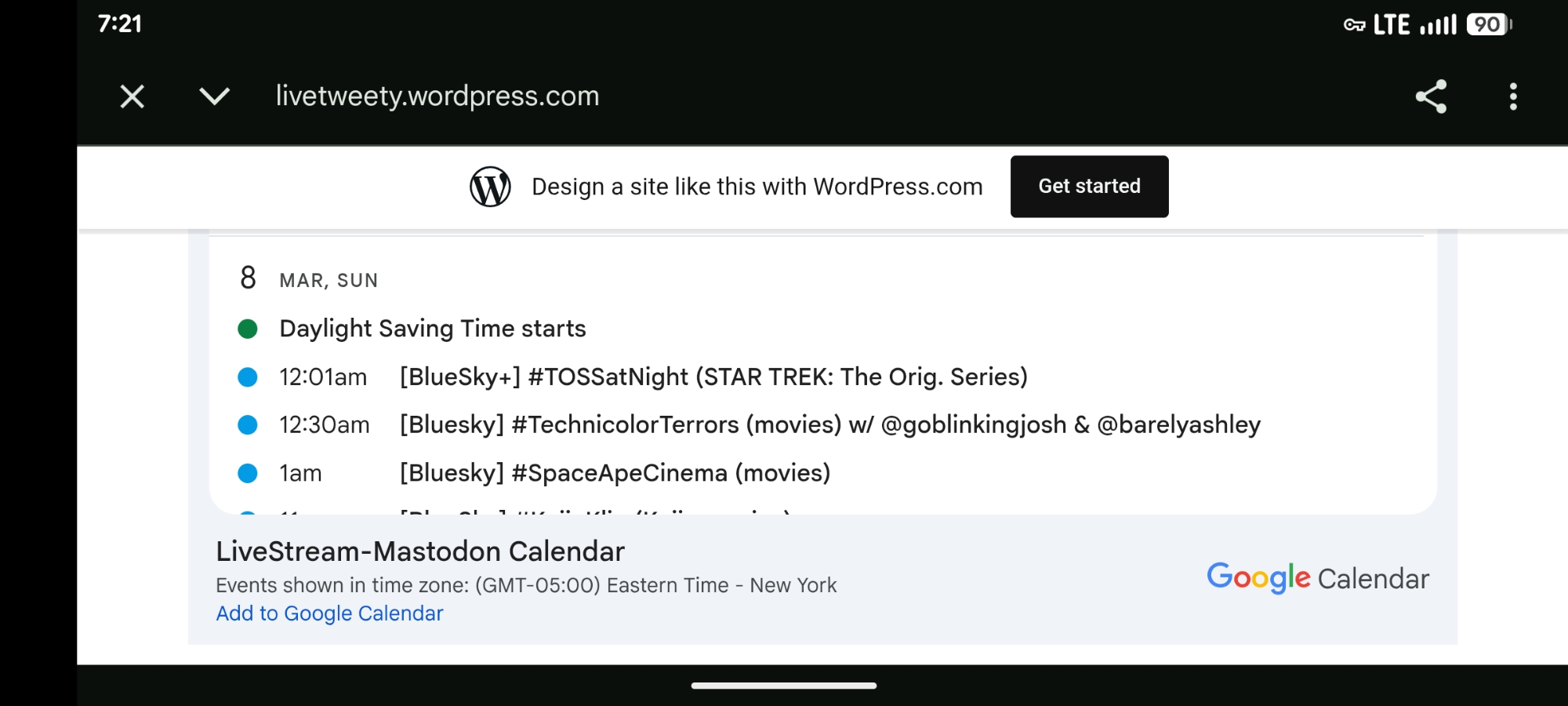The height and width of the screenshot is (706, 1568).
Task: Click the green Daylight Saving dot
Action: 248,329
